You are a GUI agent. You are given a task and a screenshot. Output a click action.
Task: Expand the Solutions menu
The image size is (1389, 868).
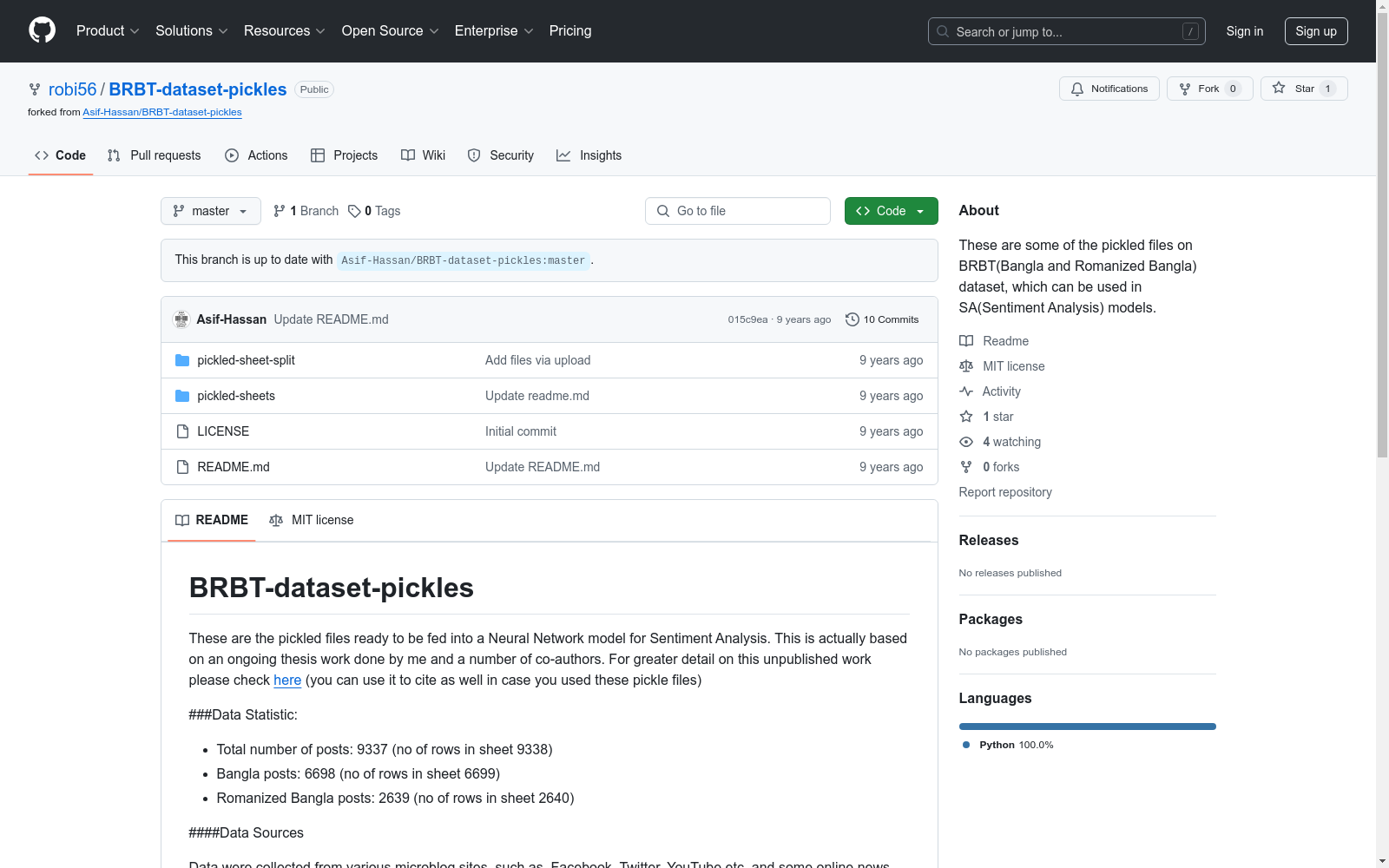tap(192, 31)
